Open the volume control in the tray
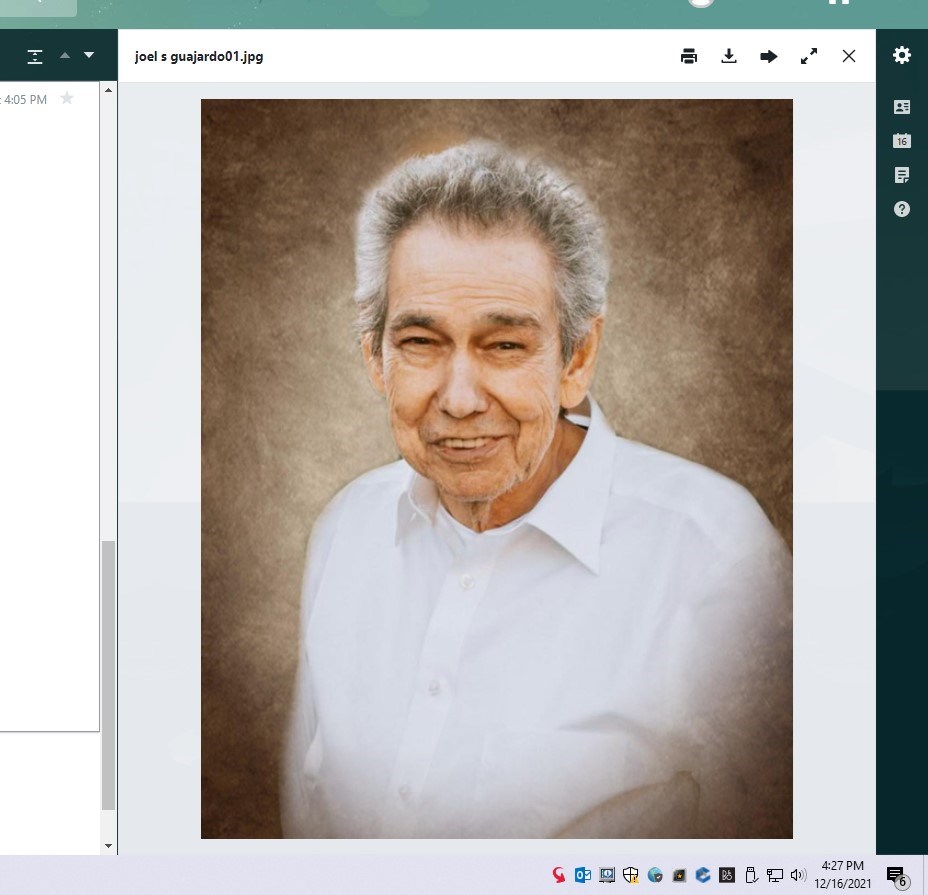The height and width of the screenshot is (895, 928). pyautogui.click(x=798, y=875)
